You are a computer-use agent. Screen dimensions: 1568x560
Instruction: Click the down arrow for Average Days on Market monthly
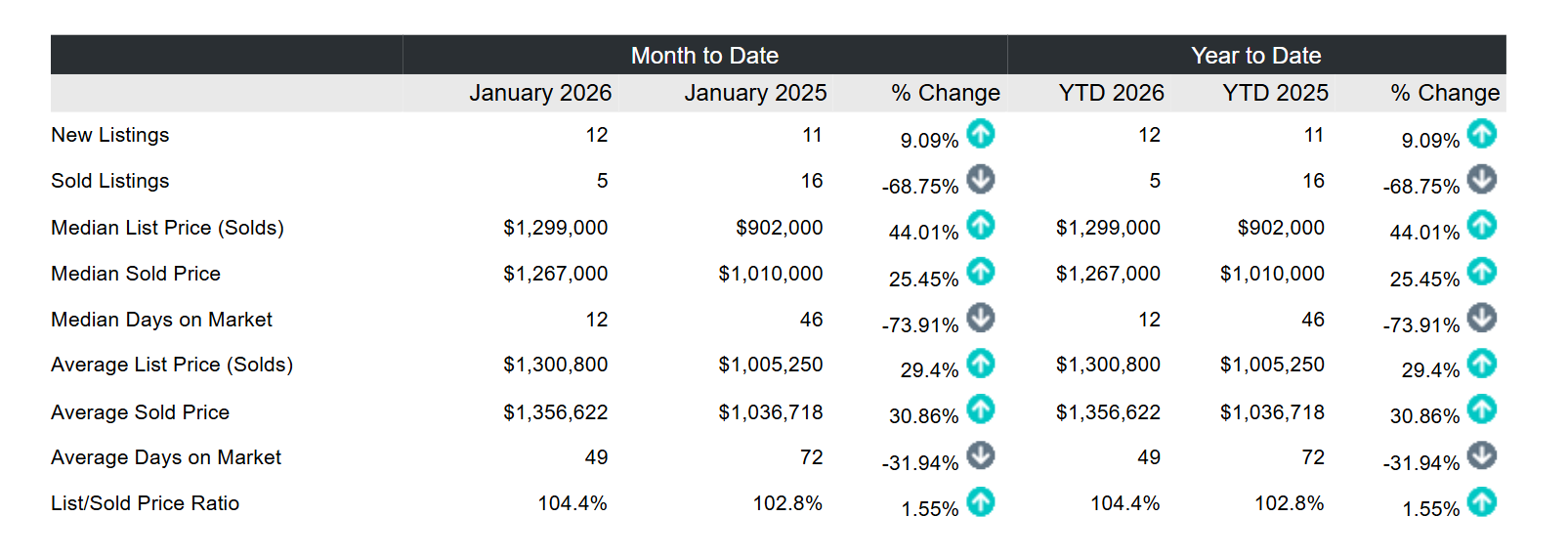point(980,455)
